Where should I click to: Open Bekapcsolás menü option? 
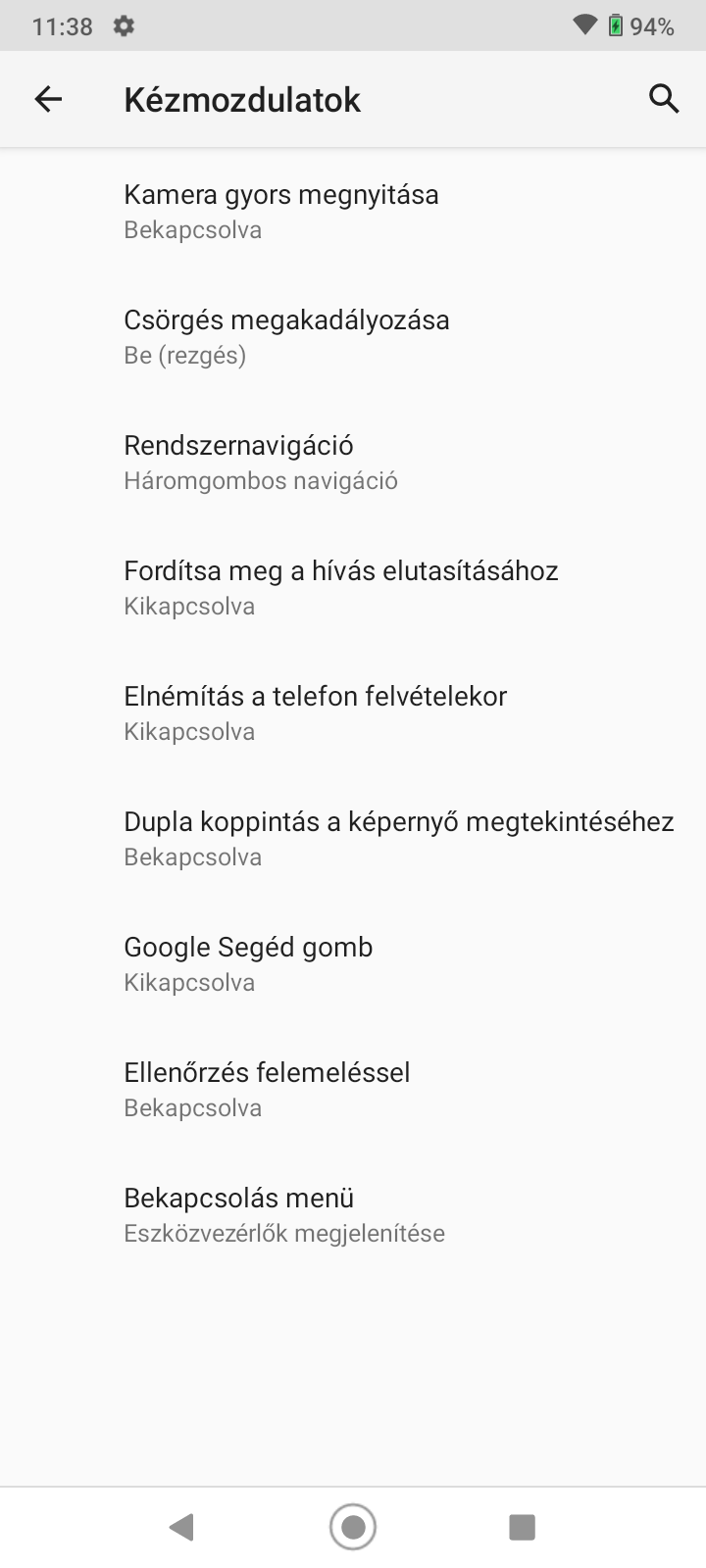pyautogui.click(x=353, y=1214)
